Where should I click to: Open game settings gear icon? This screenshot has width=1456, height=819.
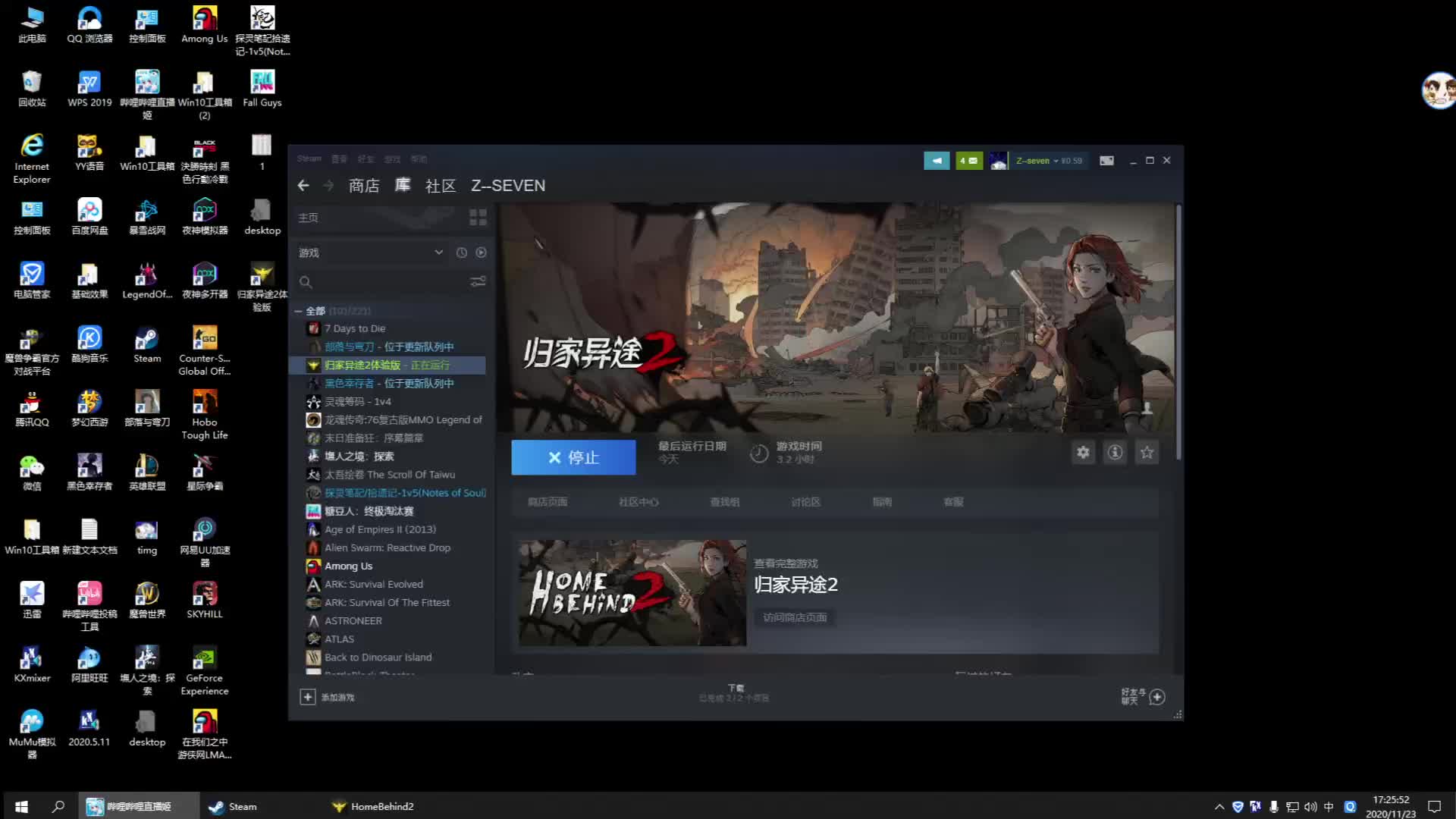pyautogui.click(x=1083, y=452)
